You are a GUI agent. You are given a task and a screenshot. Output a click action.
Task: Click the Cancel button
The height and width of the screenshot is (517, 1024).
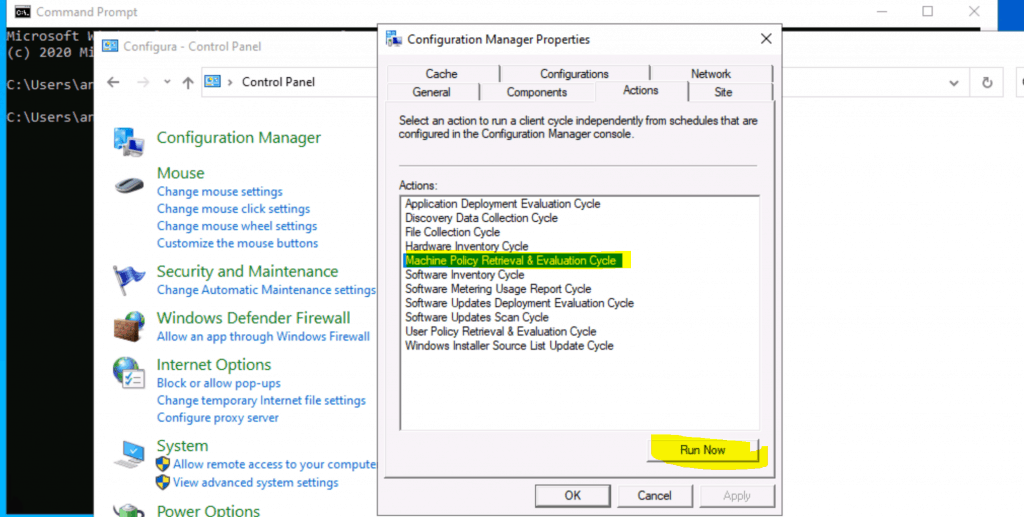coord(654,495)
